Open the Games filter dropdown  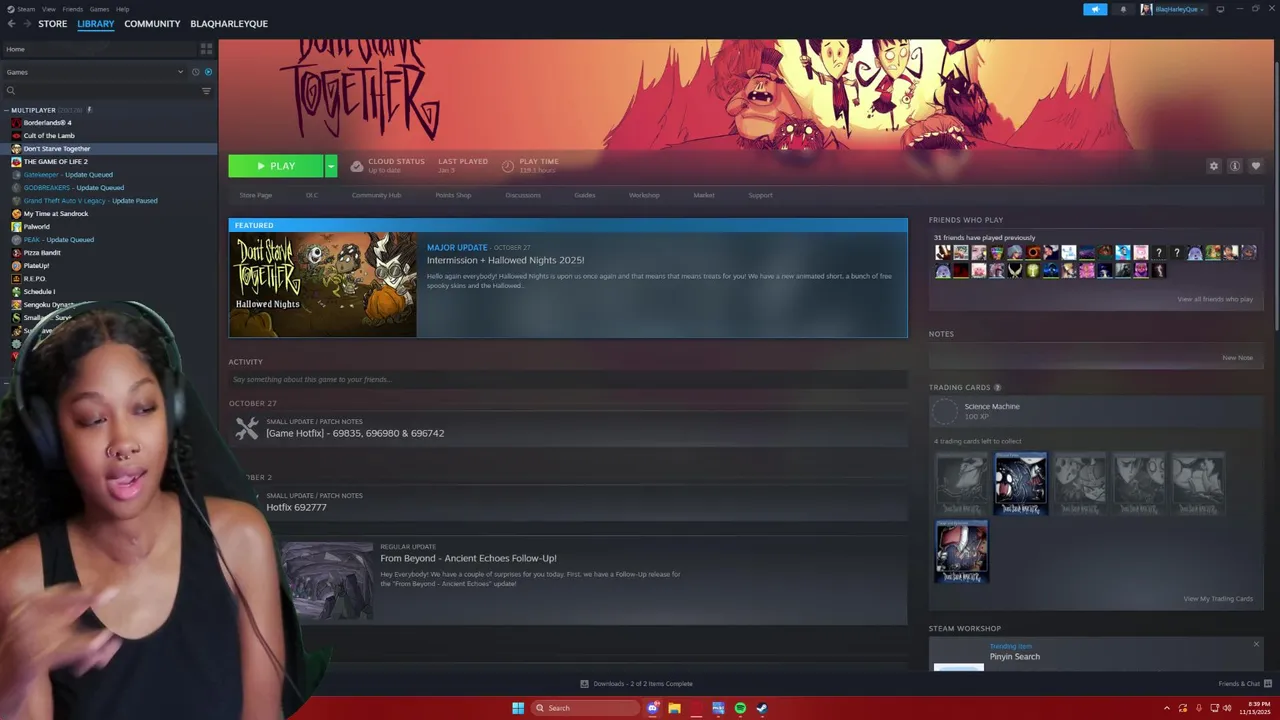click(x=94, y=72)
